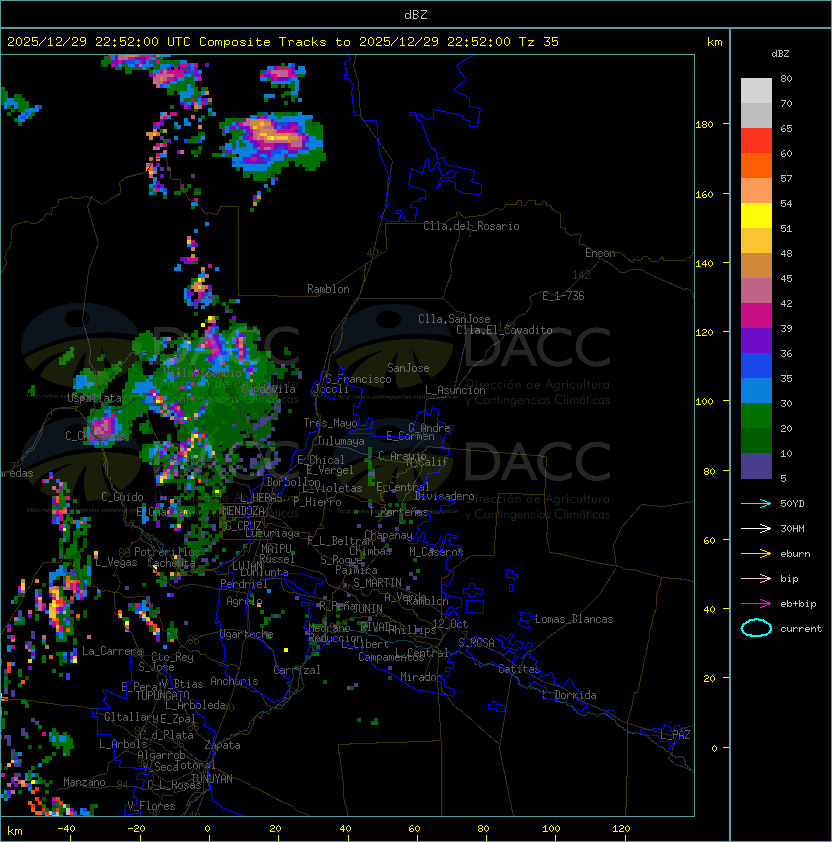Click the 'Manzano' map label
Image resolution: width=832 pixels, height=842 pixels.
click(x=84, y=782)
